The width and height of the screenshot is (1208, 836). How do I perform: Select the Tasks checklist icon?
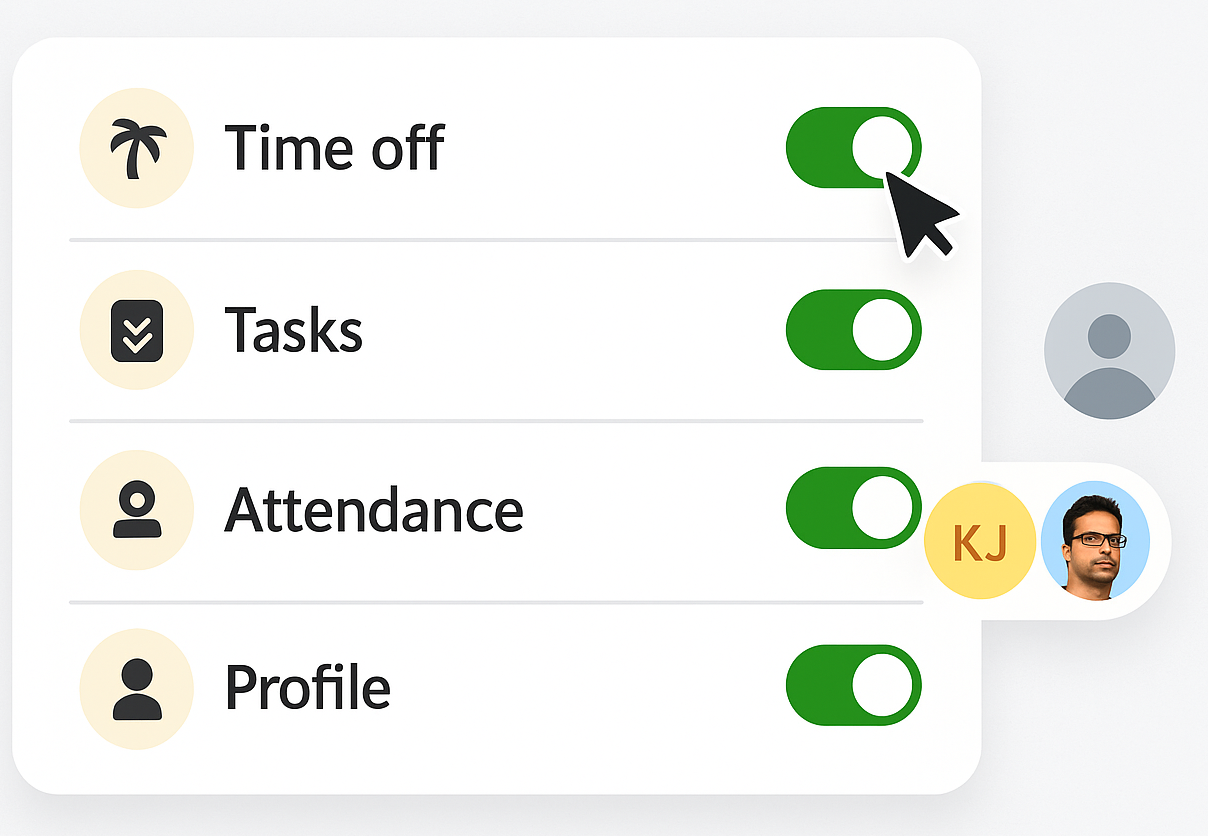click(x=136, y=330)
